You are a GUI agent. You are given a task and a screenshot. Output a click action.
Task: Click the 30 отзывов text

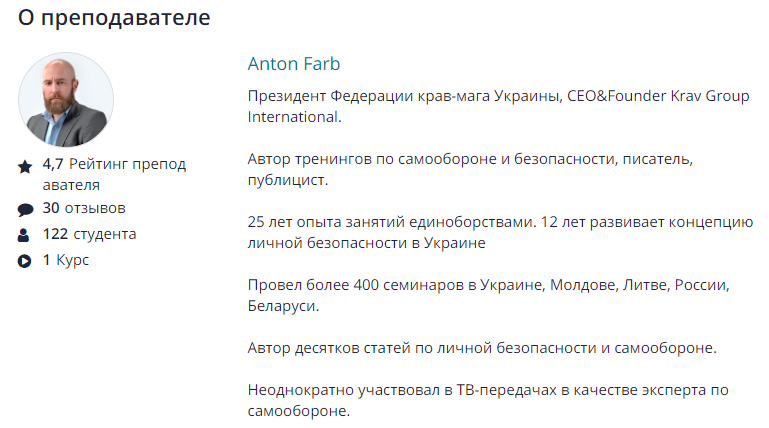point(84,209)
